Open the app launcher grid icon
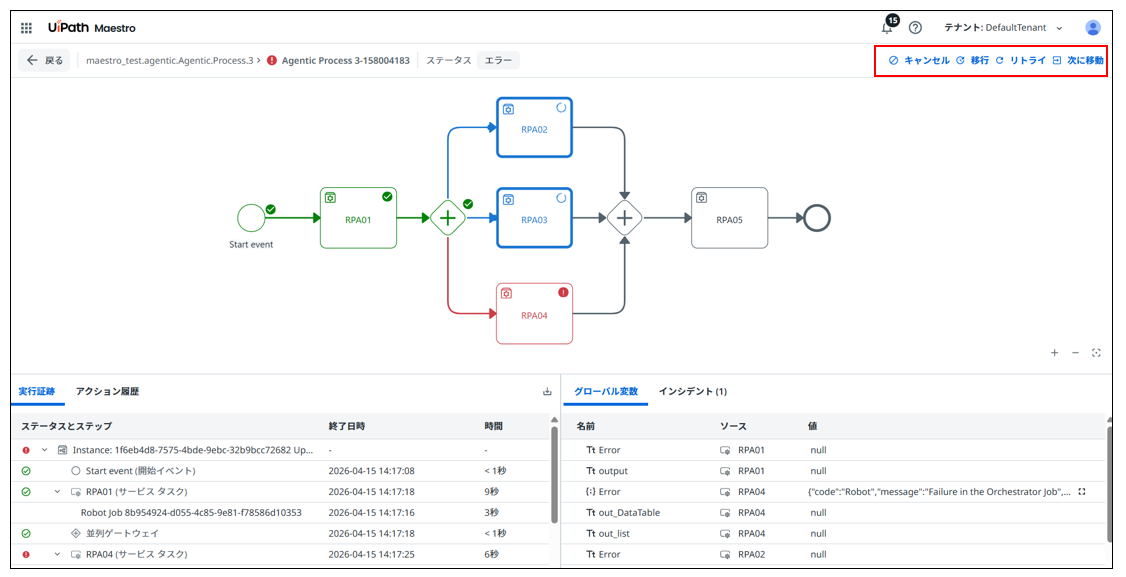This screenshot has height=577, width=1126. click(27, 28)
